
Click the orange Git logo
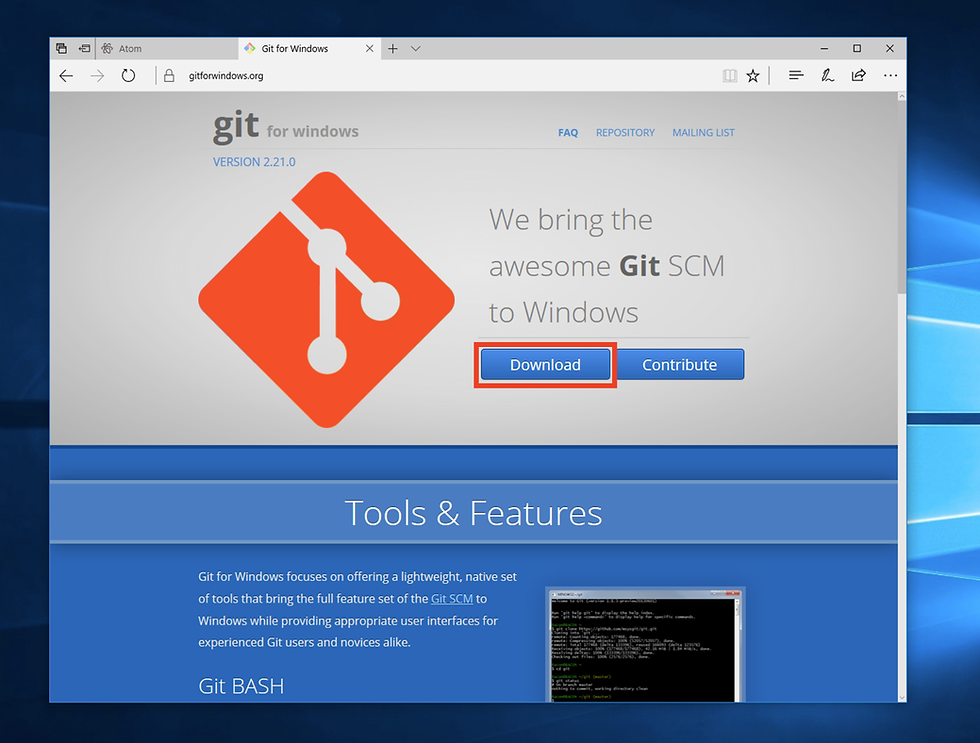326,300
